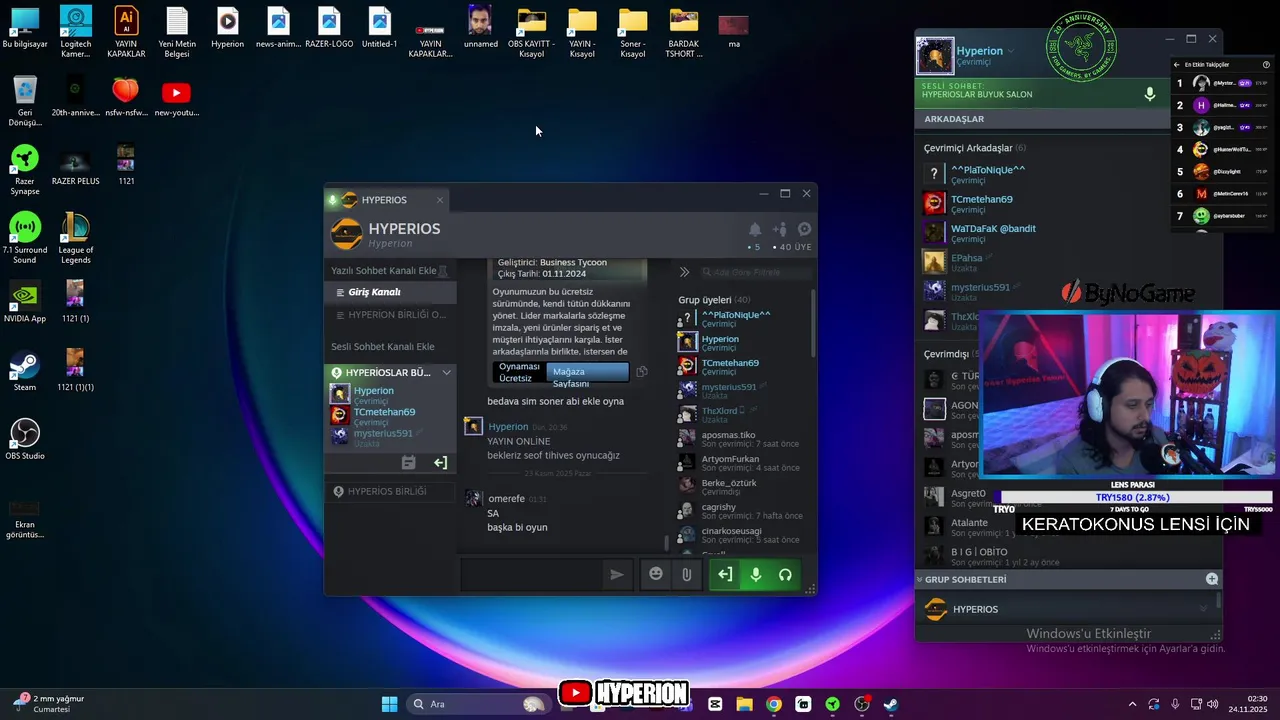Image resolution: width=1280 pixels, height=720 pixels.
Task: Select ArtyomFurkan in group members
Action: pyautogui.click(x=740, y=463)
